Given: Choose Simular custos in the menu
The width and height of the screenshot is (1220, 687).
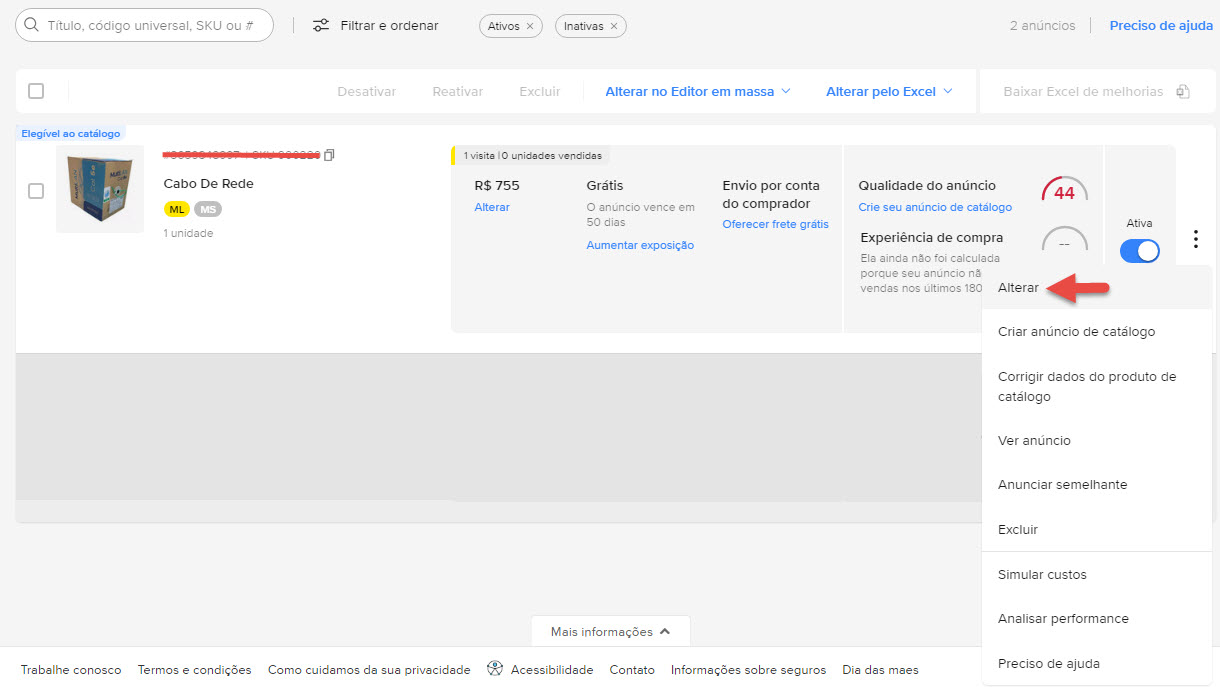Looking at the screenshot, I should coord(1042,575).
